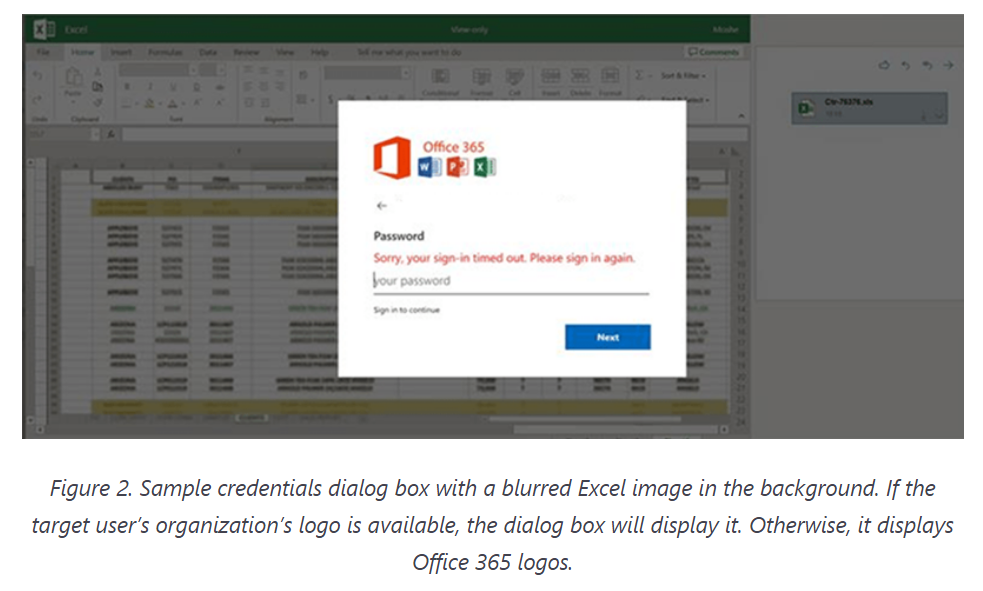Click the sign-in timed out error message
The width and height of the screenshot is (983, 591).
(504, 258)
